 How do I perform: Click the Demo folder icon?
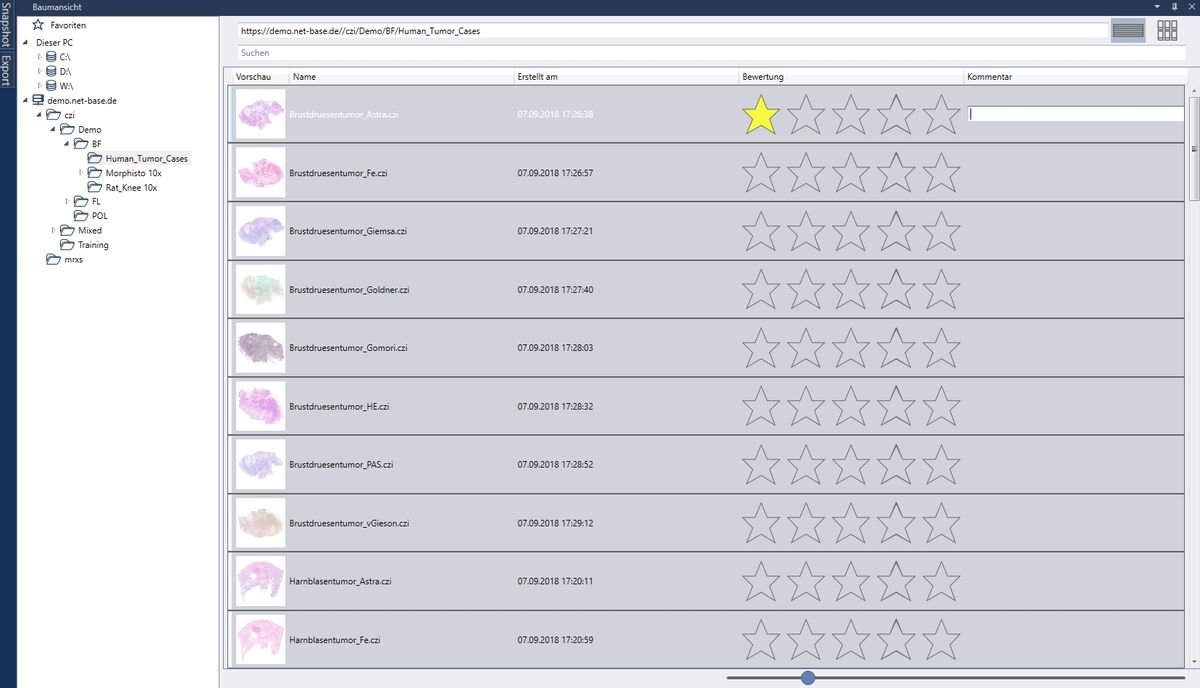[68, 130]
